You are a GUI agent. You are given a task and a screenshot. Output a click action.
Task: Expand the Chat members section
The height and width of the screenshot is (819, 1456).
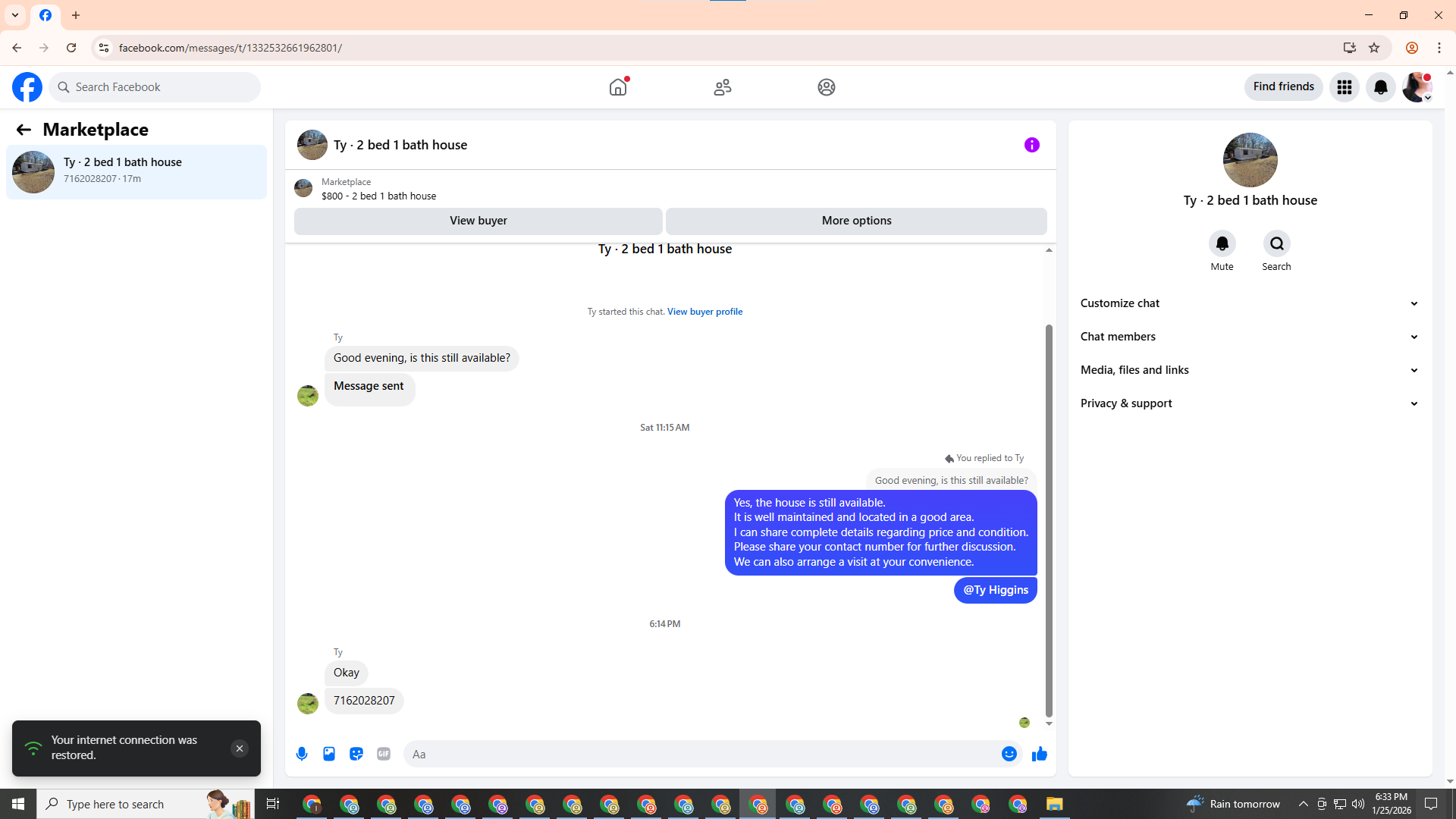click(x=1250, y=337)
